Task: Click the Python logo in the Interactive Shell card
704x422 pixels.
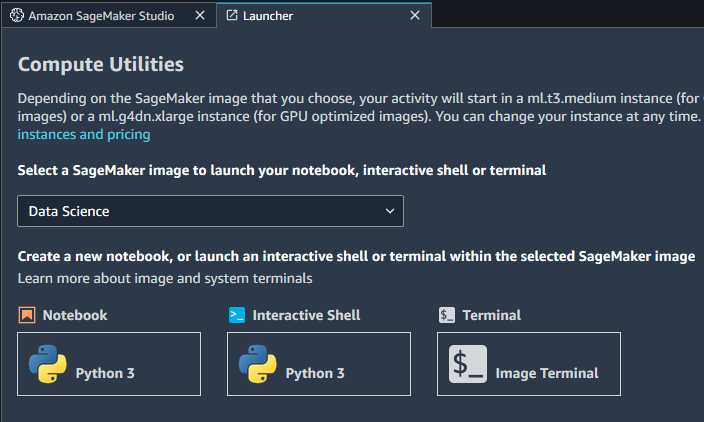Action: point(258,366)
